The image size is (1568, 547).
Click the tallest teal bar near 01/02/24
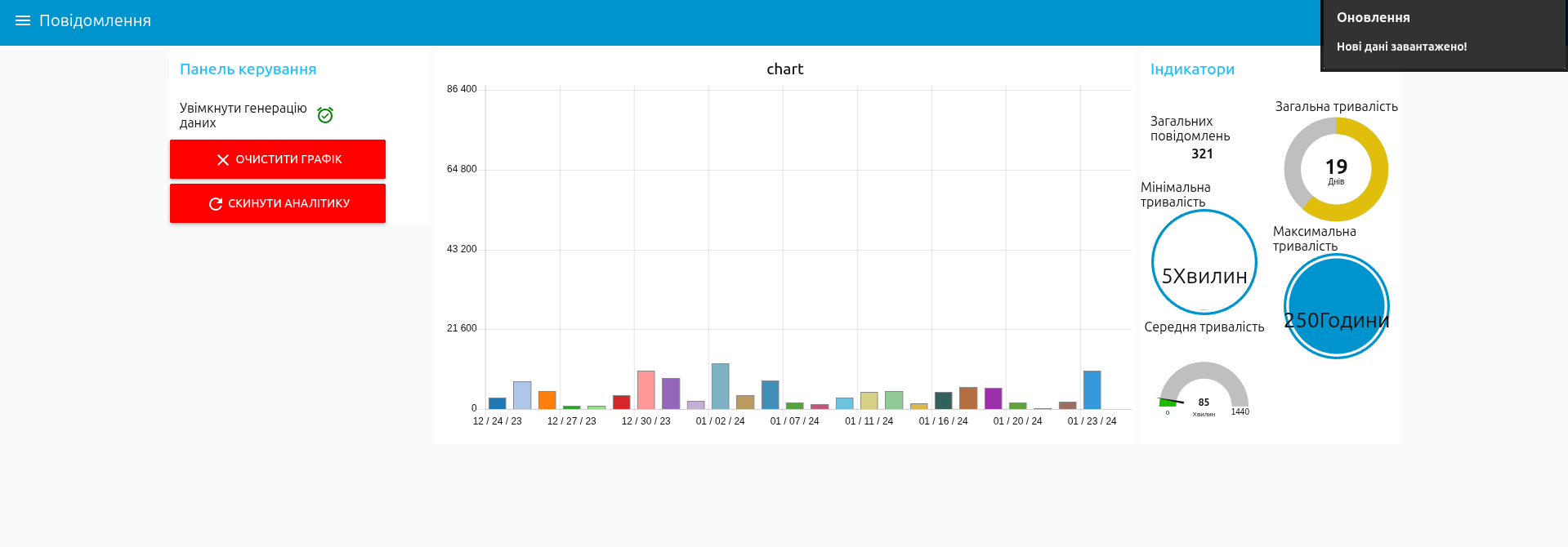[720, 386]
